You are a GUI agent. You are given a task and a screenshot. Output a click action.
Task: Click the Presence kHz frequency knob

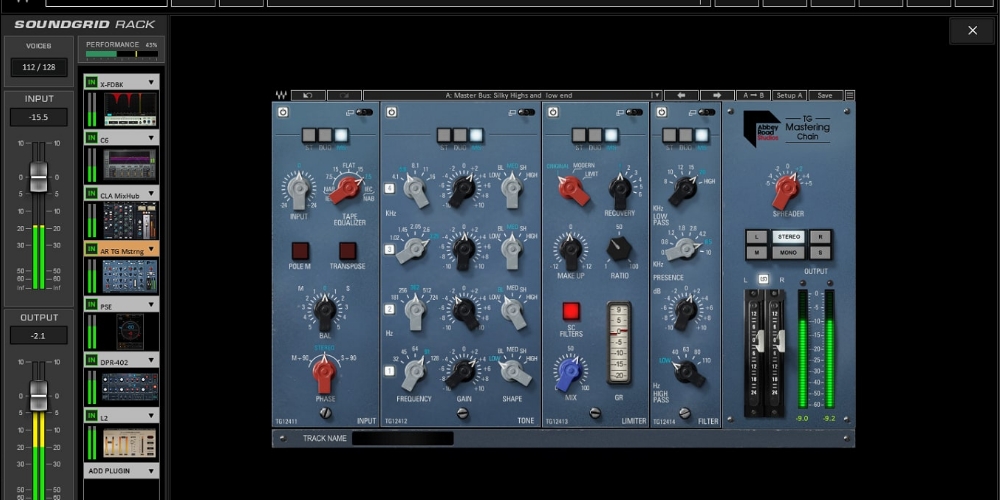(683, 249)
